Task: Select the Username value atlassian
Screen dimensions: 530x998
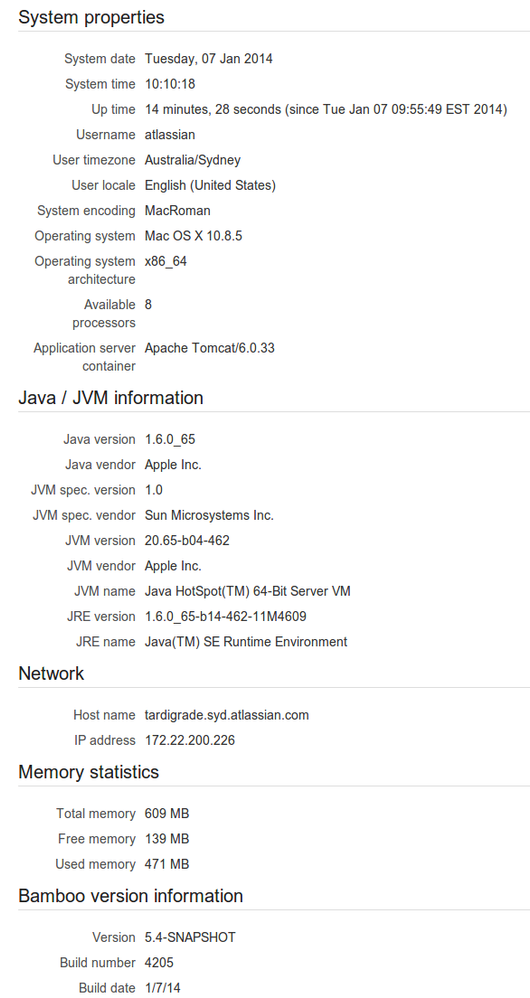Action: click(x=170, y=134)
